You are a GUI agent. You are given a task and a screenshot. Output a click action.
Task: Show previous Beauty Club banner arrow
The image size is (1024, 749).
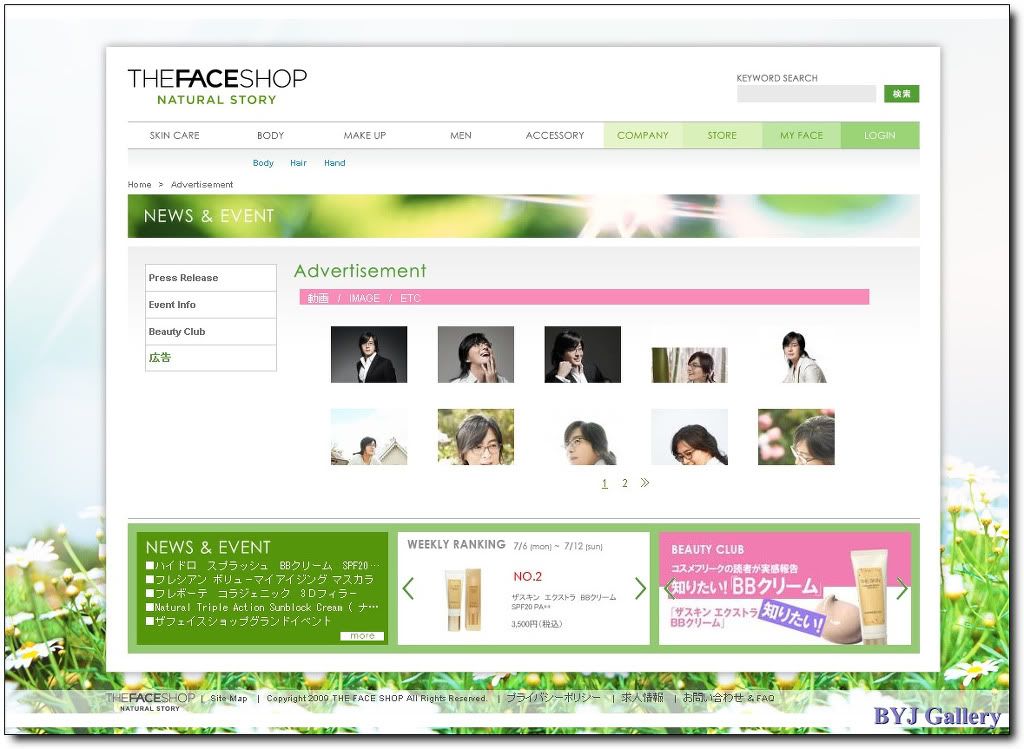point(669,588)
